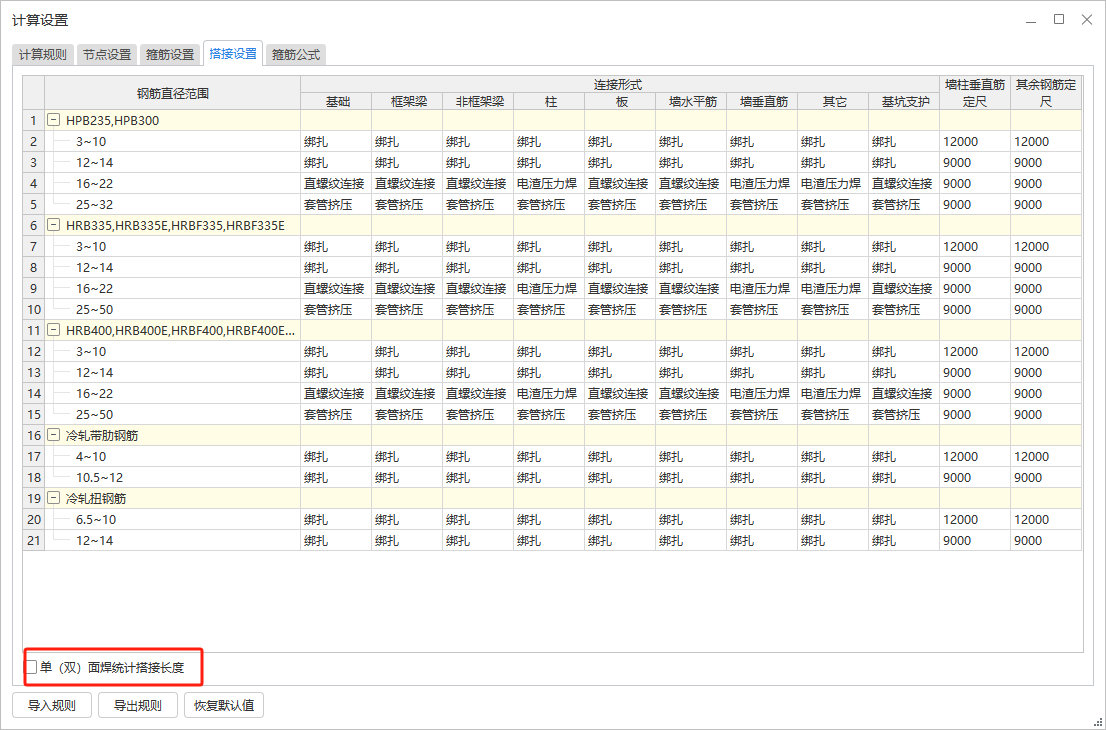Collapse the HRB400,HRB400E group

click(x=54, y=330)
